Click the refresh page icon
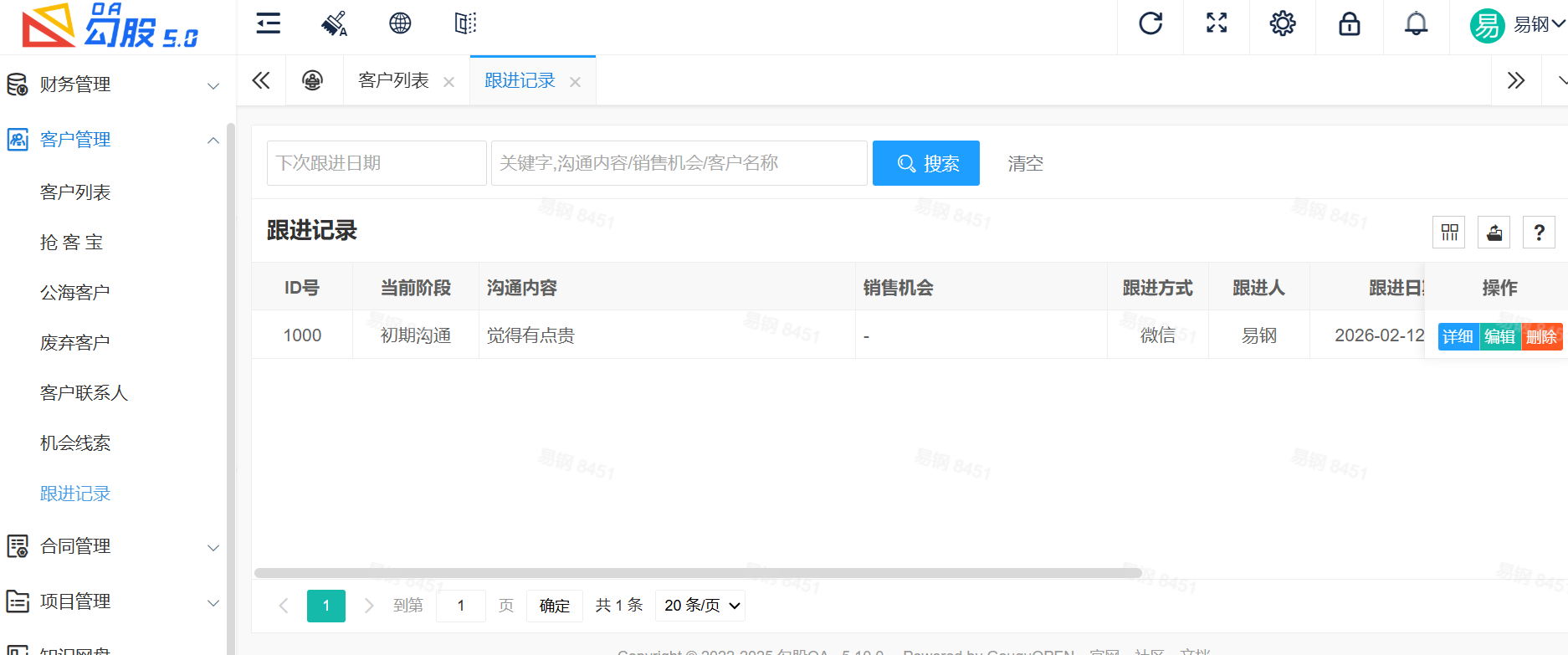This screenshot has width=1568, height=655. pos(1150,23)
